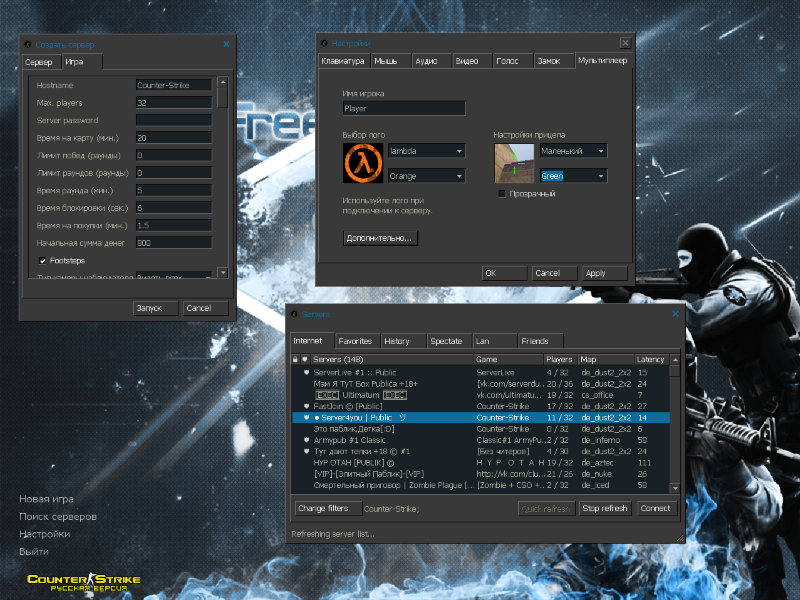Screen dimensions: 800x600
Task: Select the Мультиплеер tab
Action: pos(603,60)
